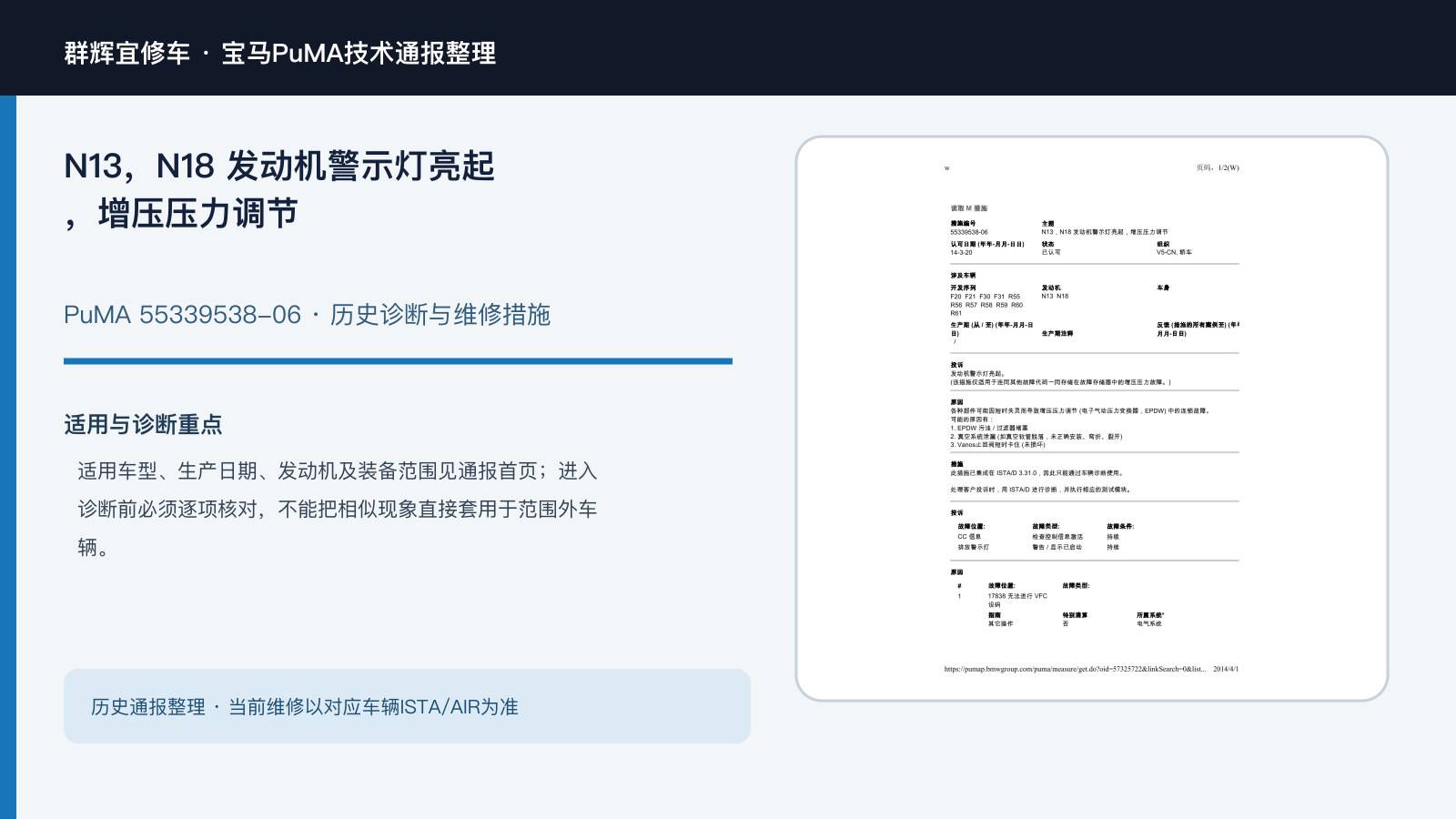
Task: Click the EPDW 污浊 / 过滤器堵塞 cause line
Action: point(989,428)
